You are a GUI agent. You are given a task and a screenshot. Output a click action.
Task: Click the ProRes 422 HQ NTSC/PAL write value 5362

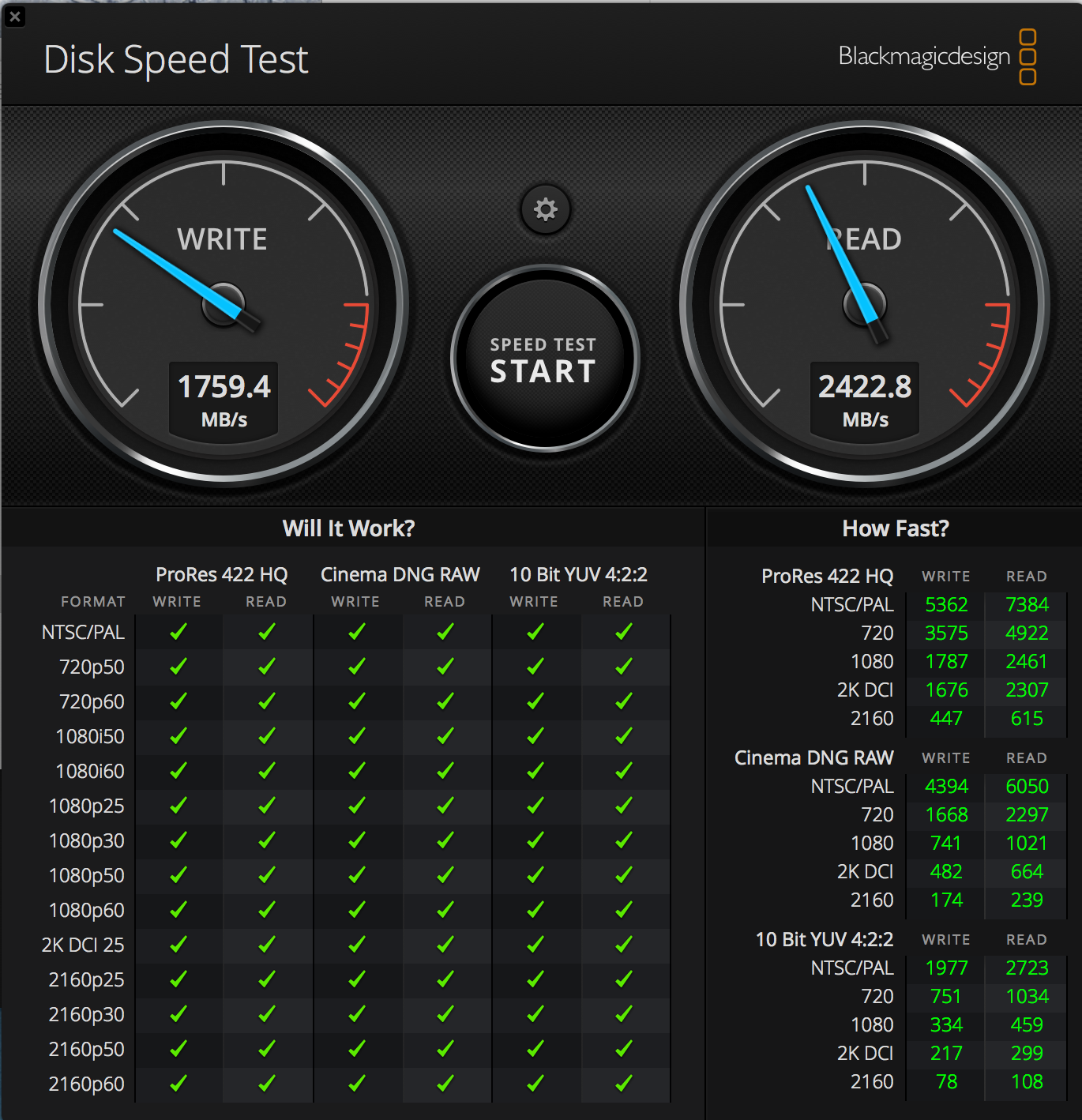[x=946, y=605]
